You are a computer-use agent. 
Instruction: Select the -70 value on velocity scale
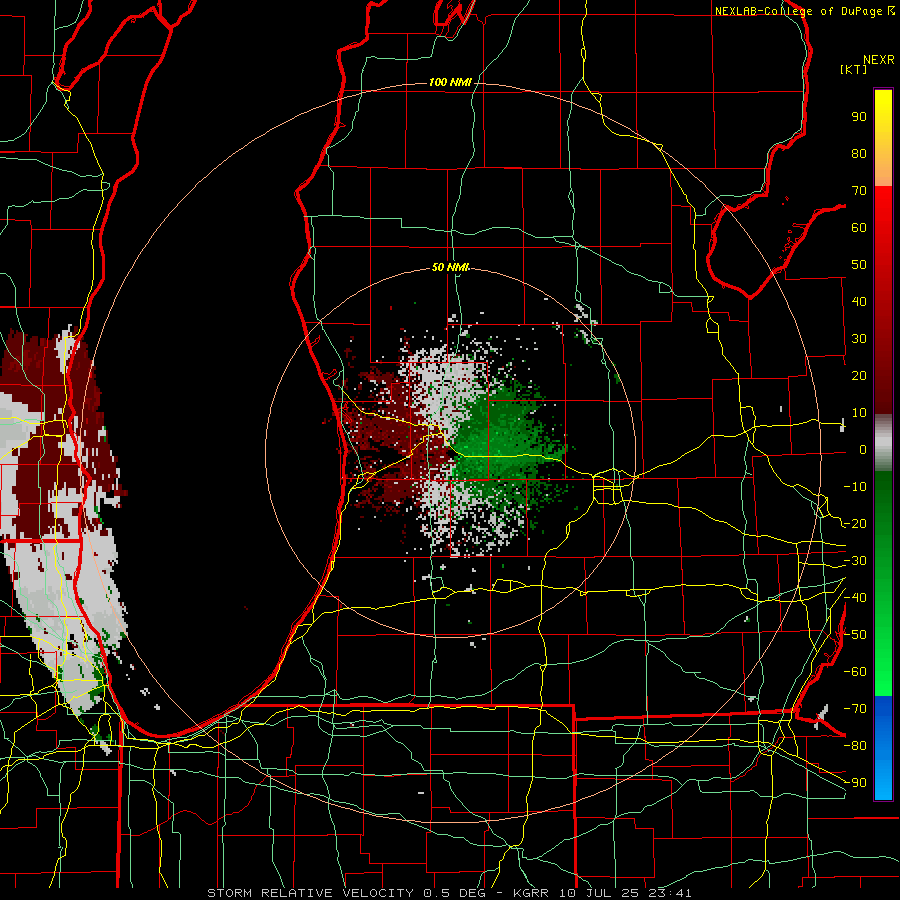click(x=855, y=708)
